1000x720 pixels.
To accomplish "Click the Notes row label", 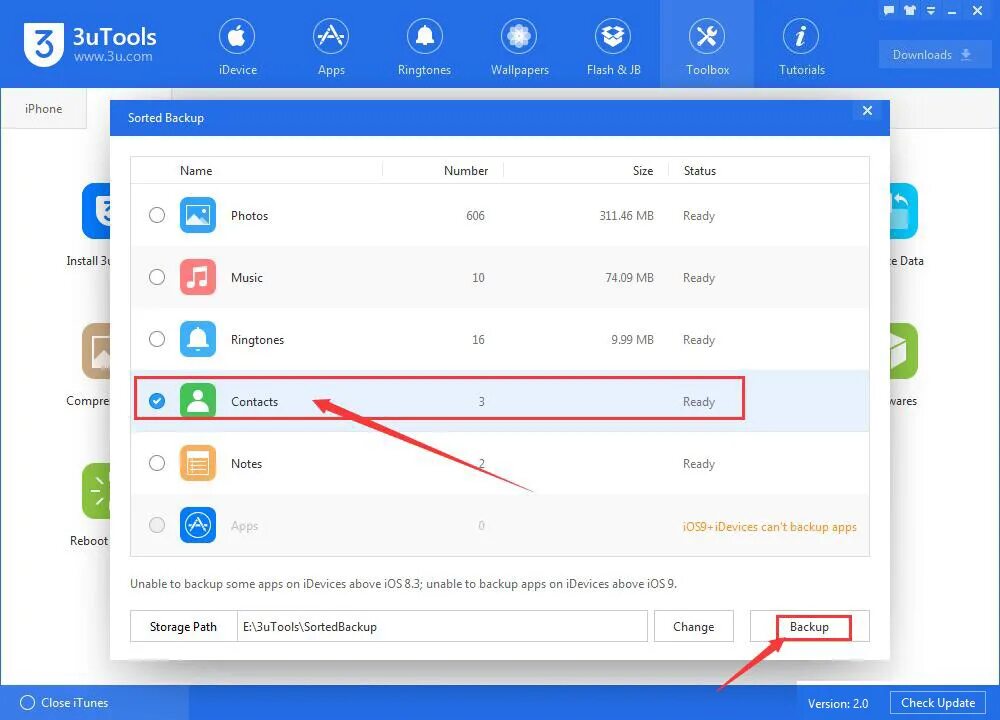I will pyautogui.click(x=246, y=464).
